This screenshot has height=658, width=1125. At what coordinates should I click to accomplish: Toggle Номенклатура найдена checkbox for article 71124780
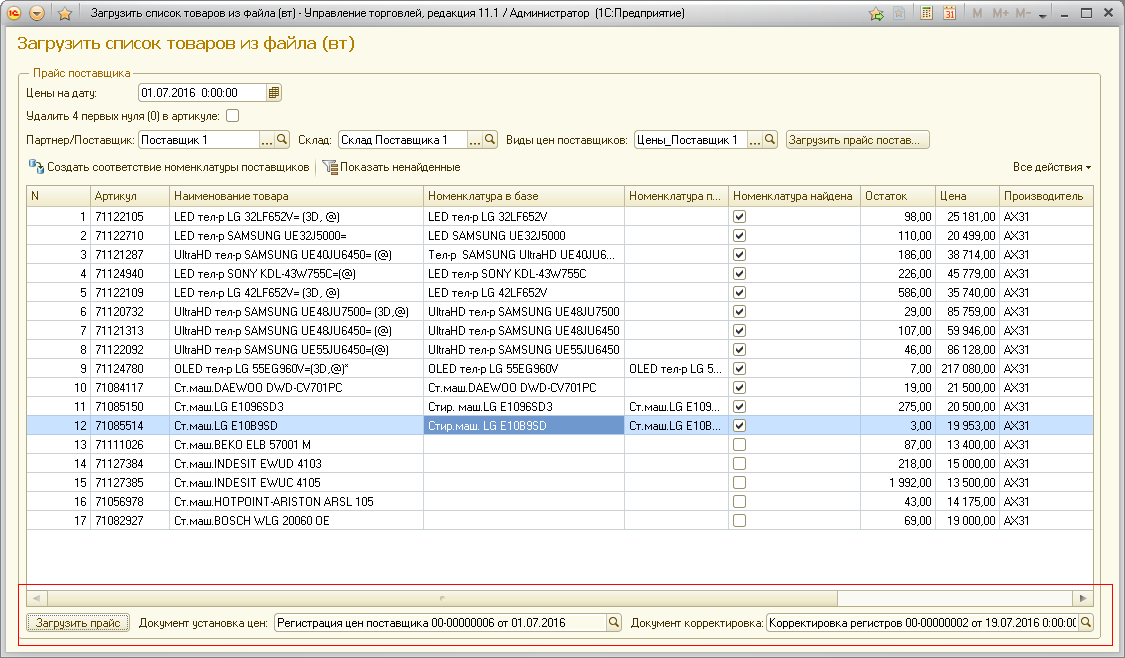pos(739,369)
